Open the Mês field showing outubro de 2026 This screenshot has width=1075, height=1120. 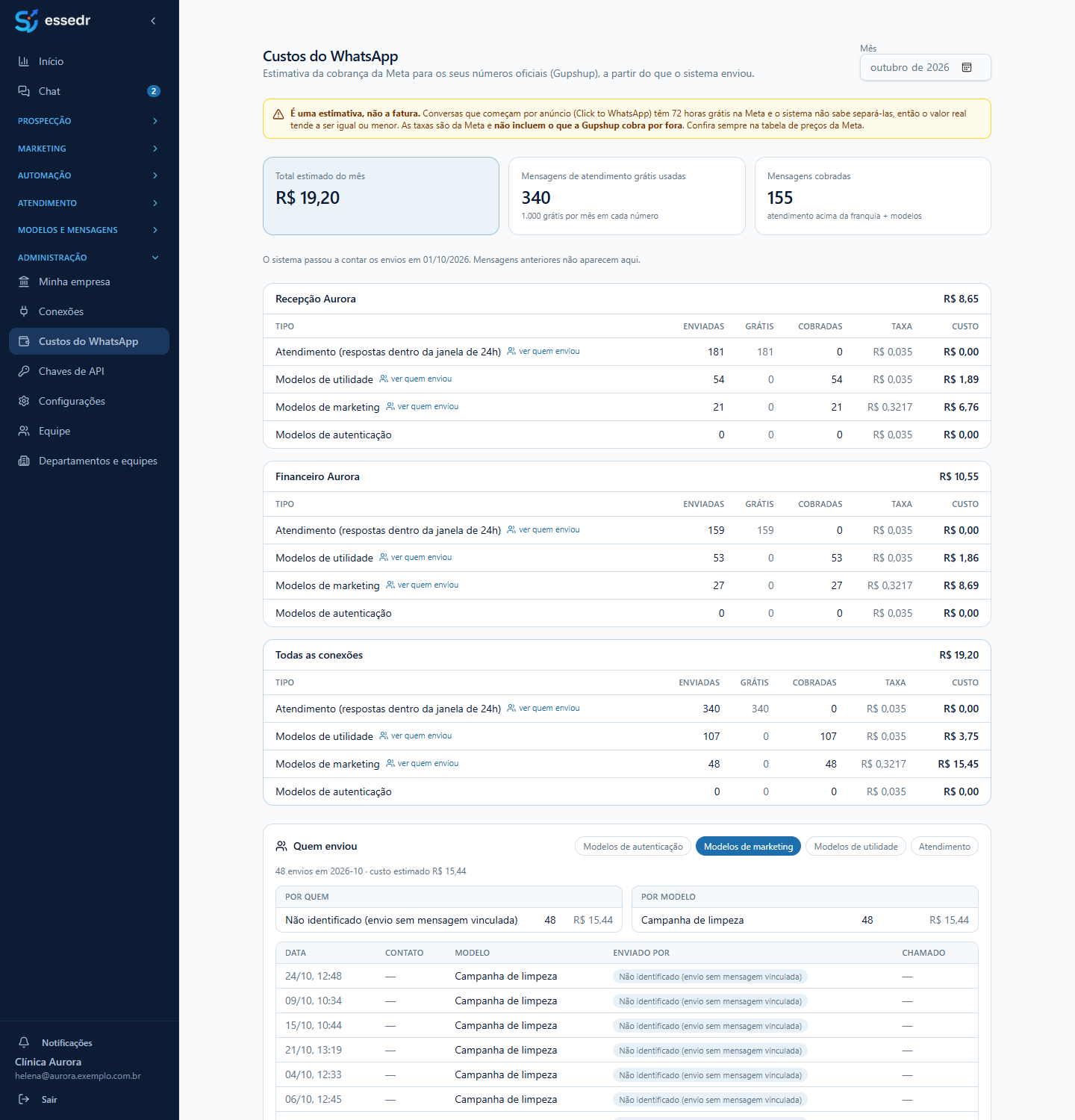click(x=926, y=67)
